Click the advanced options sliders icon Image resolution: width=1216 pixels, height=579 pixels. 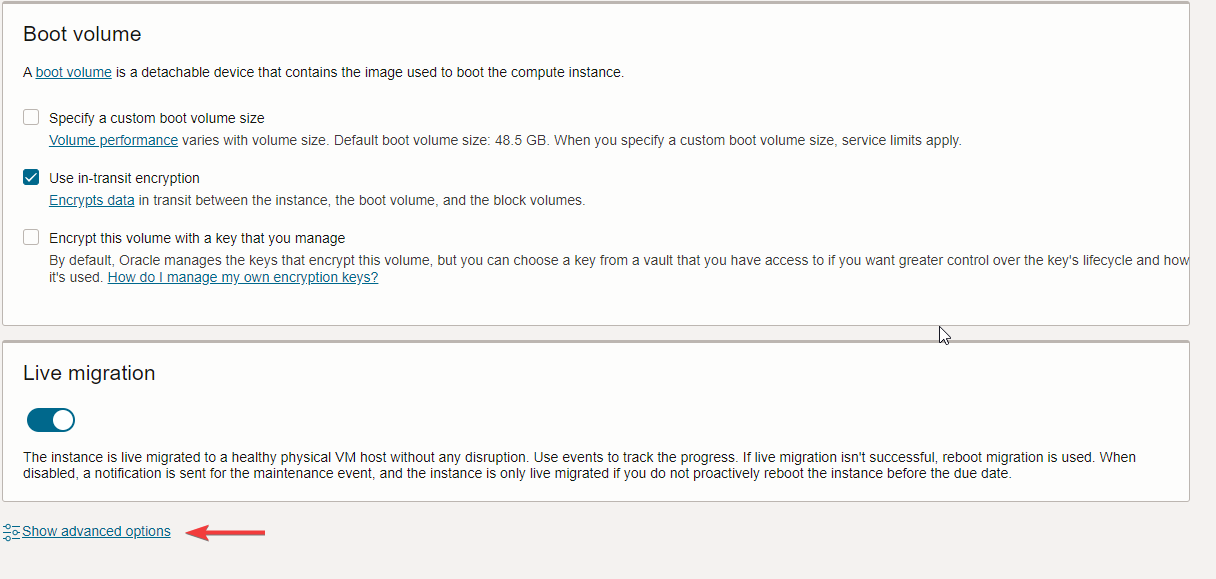(x=11, y=532)
